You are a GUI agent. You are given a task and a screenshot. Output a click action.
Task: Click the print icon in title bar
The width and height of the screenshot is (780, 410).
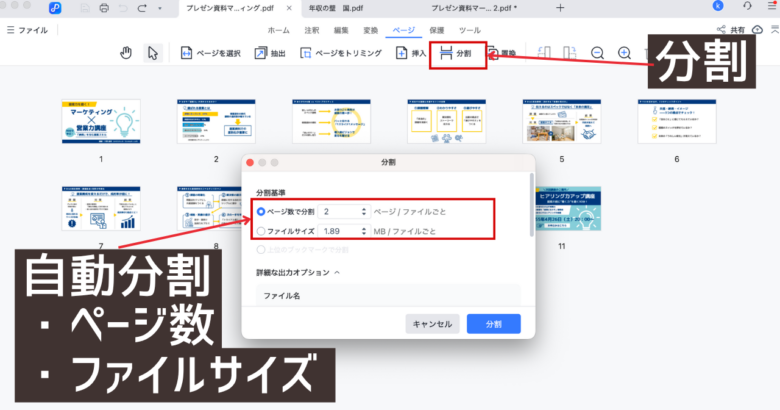[x=104, y=8]
